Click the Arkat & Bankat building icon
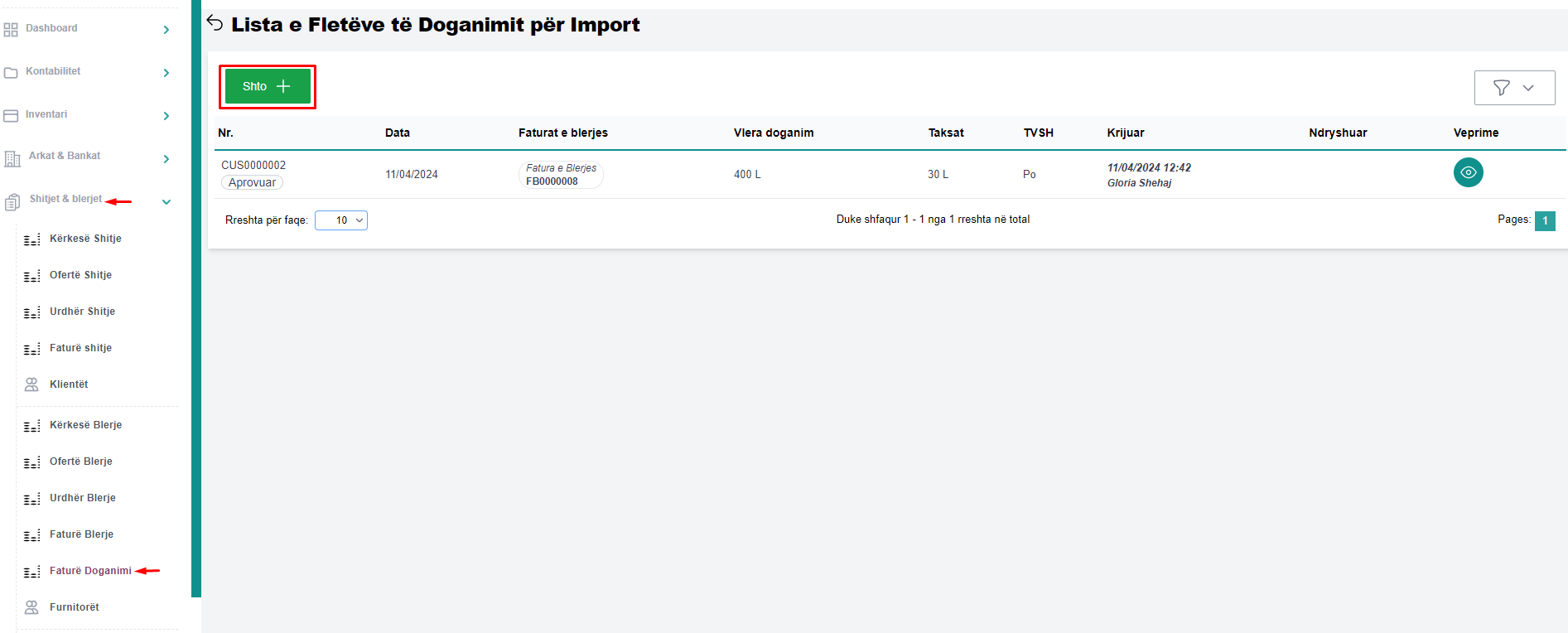Image resolution: width=1568 pixels, height=633 pixels. click(12, 158)
